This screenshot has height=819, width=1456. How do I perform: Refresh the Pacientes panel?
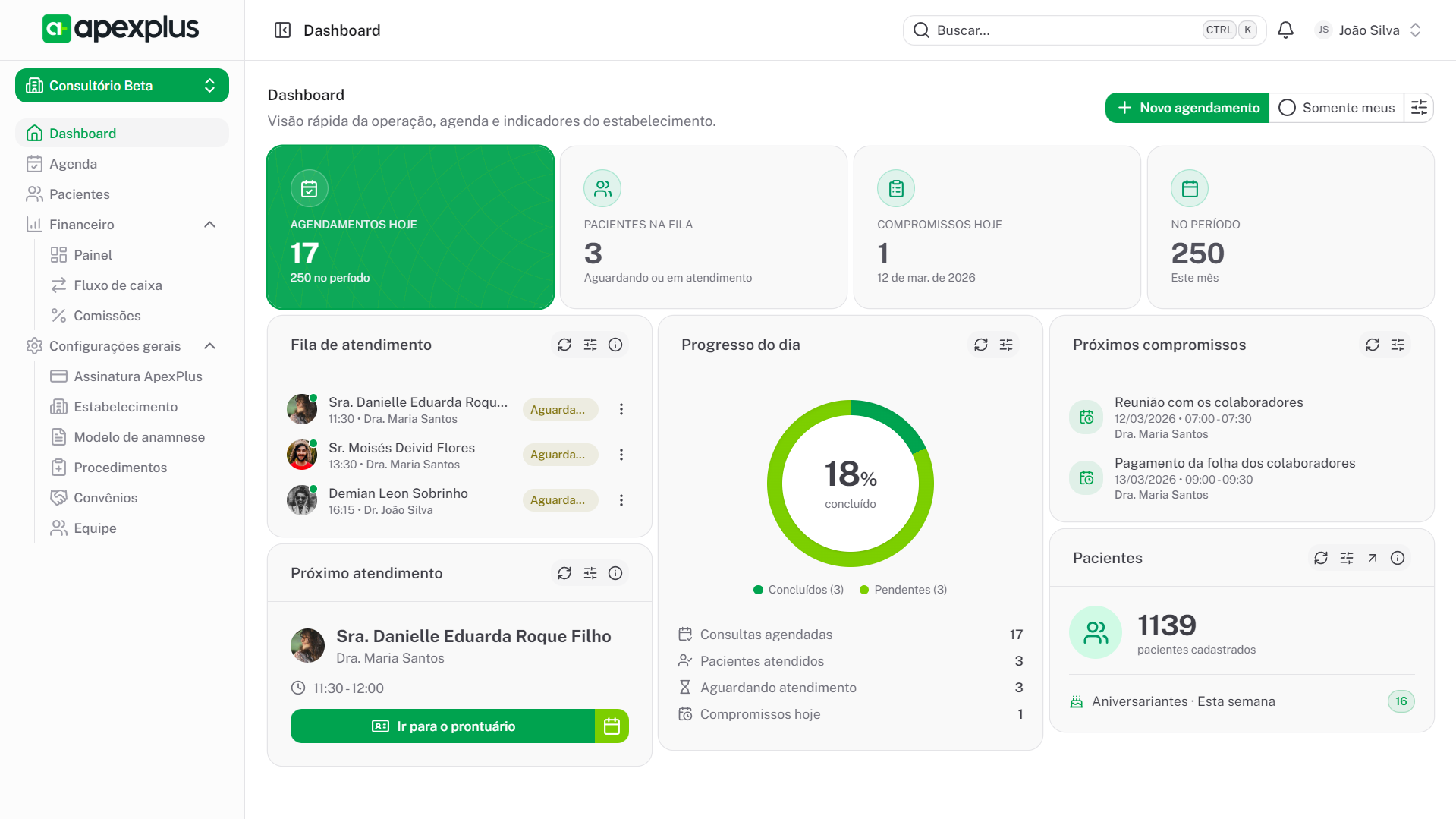point(1321,558)
